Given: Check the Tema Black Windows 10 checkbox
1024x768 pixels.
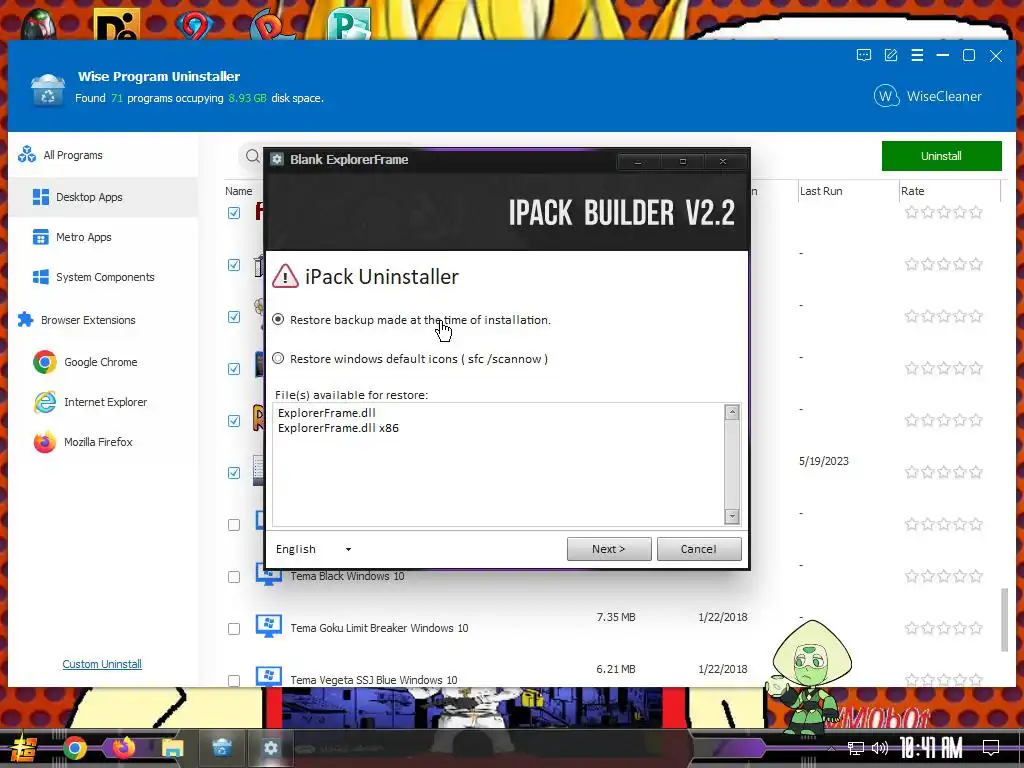Looking at the screenshot, I should [x=234, y=577].
